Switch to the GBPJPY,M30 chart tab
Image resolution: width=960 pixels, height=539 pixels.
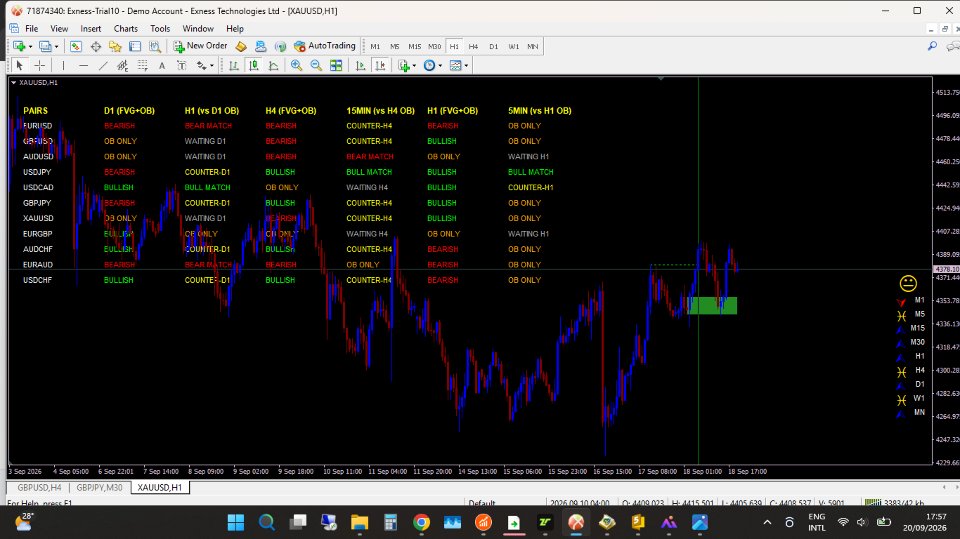click(99, 488)
